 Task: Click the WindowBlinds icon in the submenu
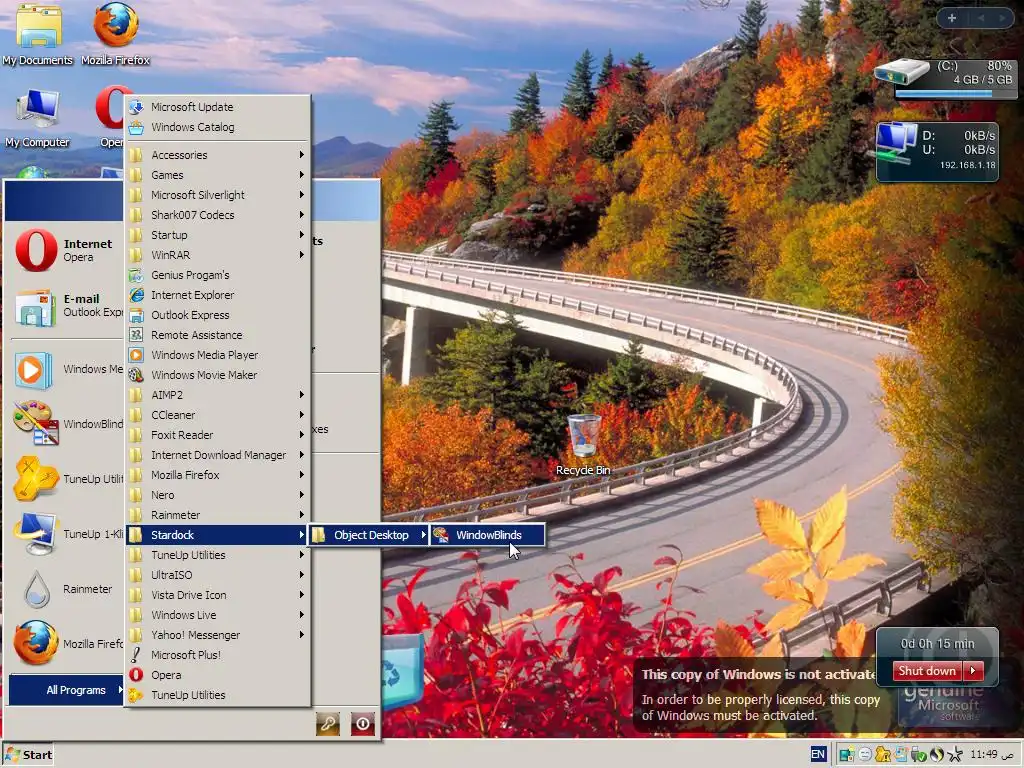point(441,535)
